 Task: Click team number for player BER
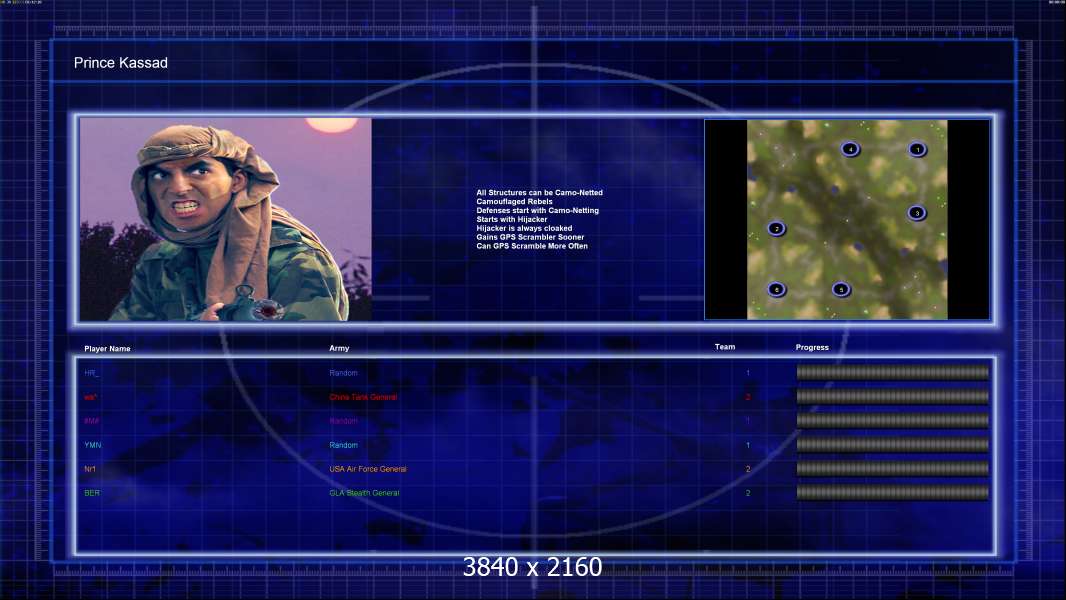pos(748,493)
